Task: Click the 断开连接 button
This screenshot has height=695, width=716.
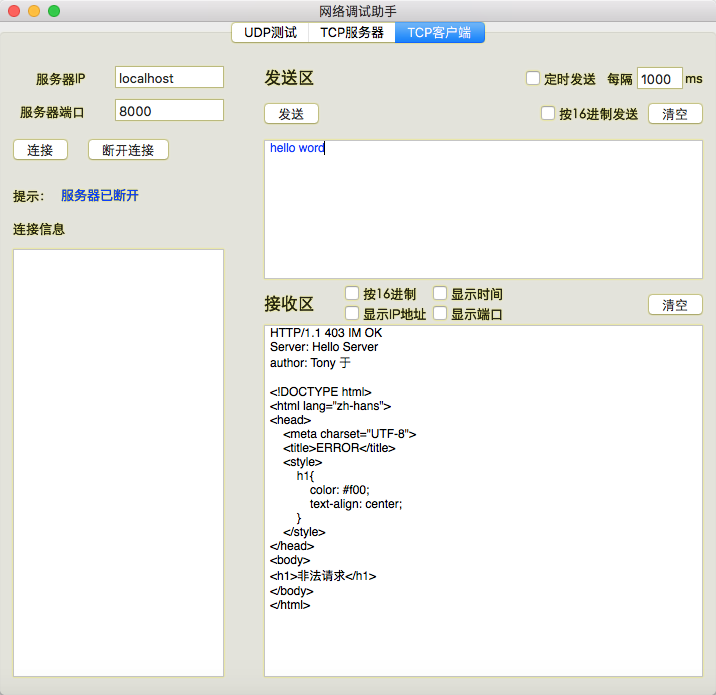Action: coord(128,150)
